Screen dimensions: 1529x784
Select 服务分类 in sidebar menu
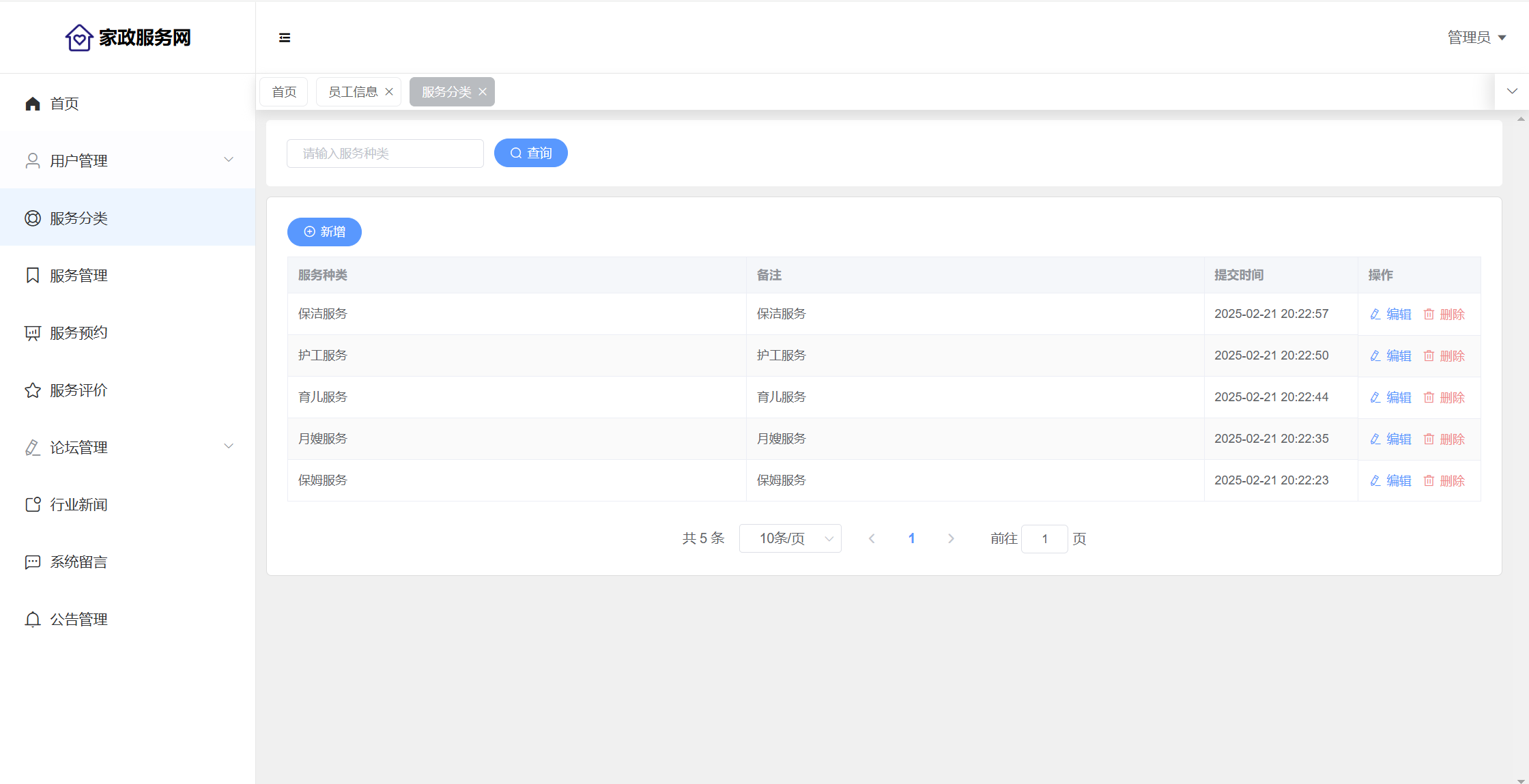[78, 218]
